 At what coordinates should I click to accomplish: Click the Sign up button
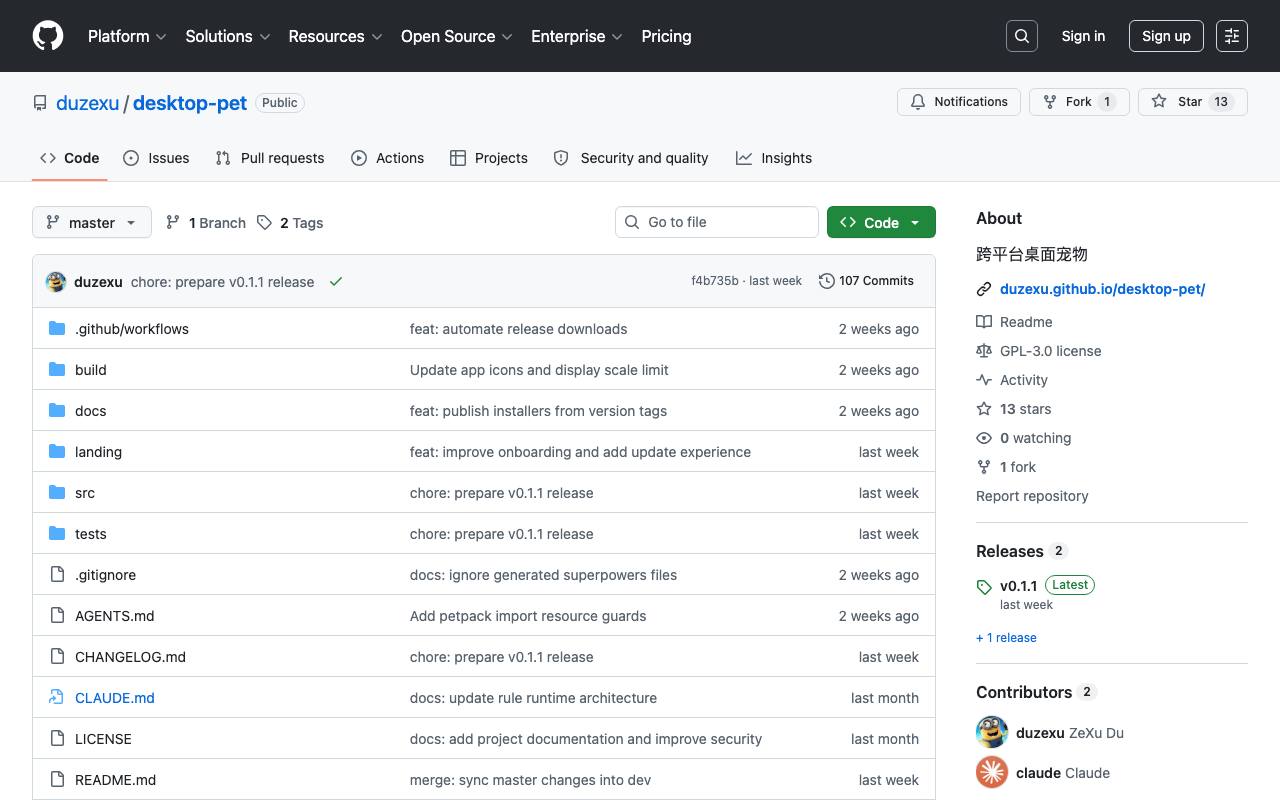tap(1166, 36)
